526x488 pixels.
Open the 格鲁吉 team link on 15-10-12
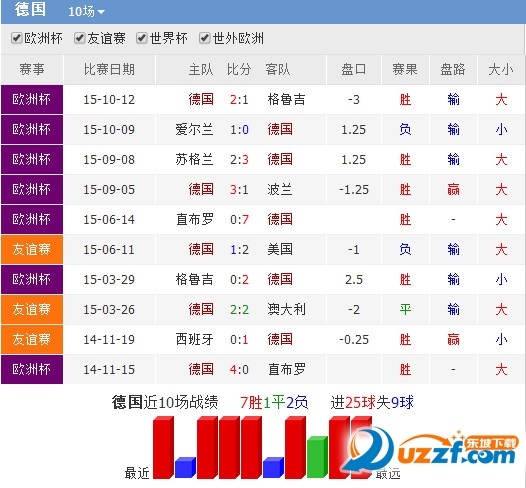point(286,99)
